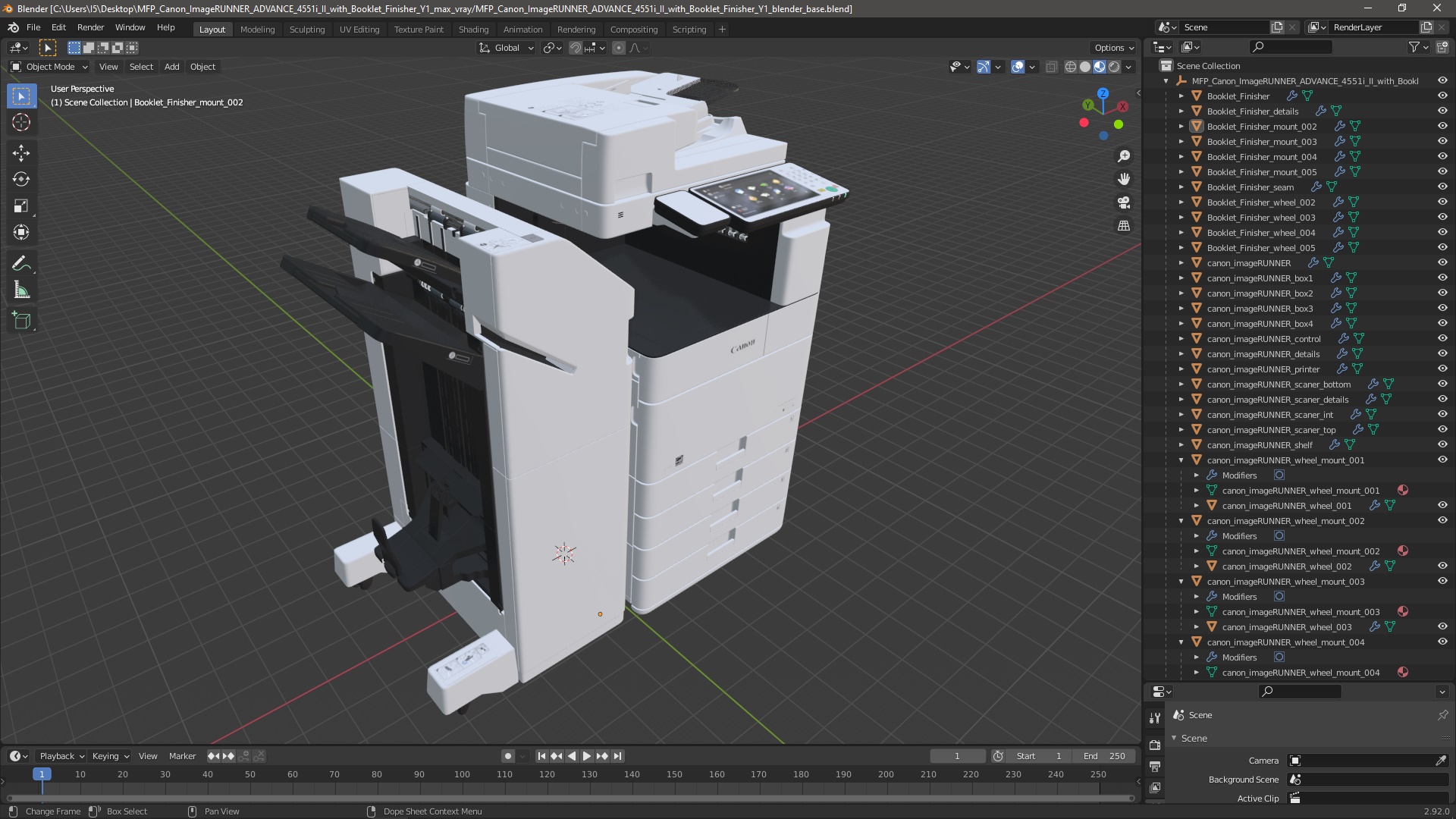The width and height of the screenshot is (1456, 819).
Task: Click the current frame number field
Action: [x=957, y=756]
